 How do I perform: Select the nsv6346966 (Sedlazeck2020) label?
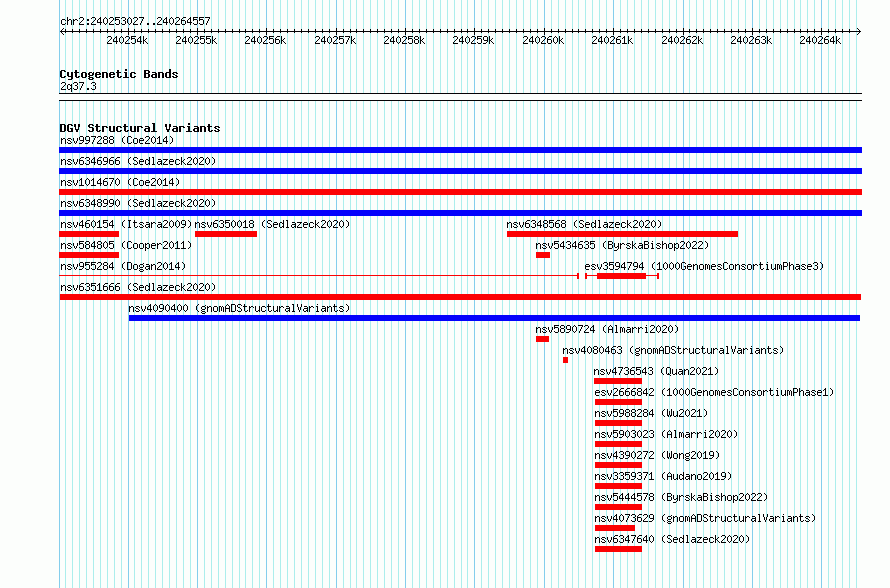pyautogui.click(x=138, y=161)
